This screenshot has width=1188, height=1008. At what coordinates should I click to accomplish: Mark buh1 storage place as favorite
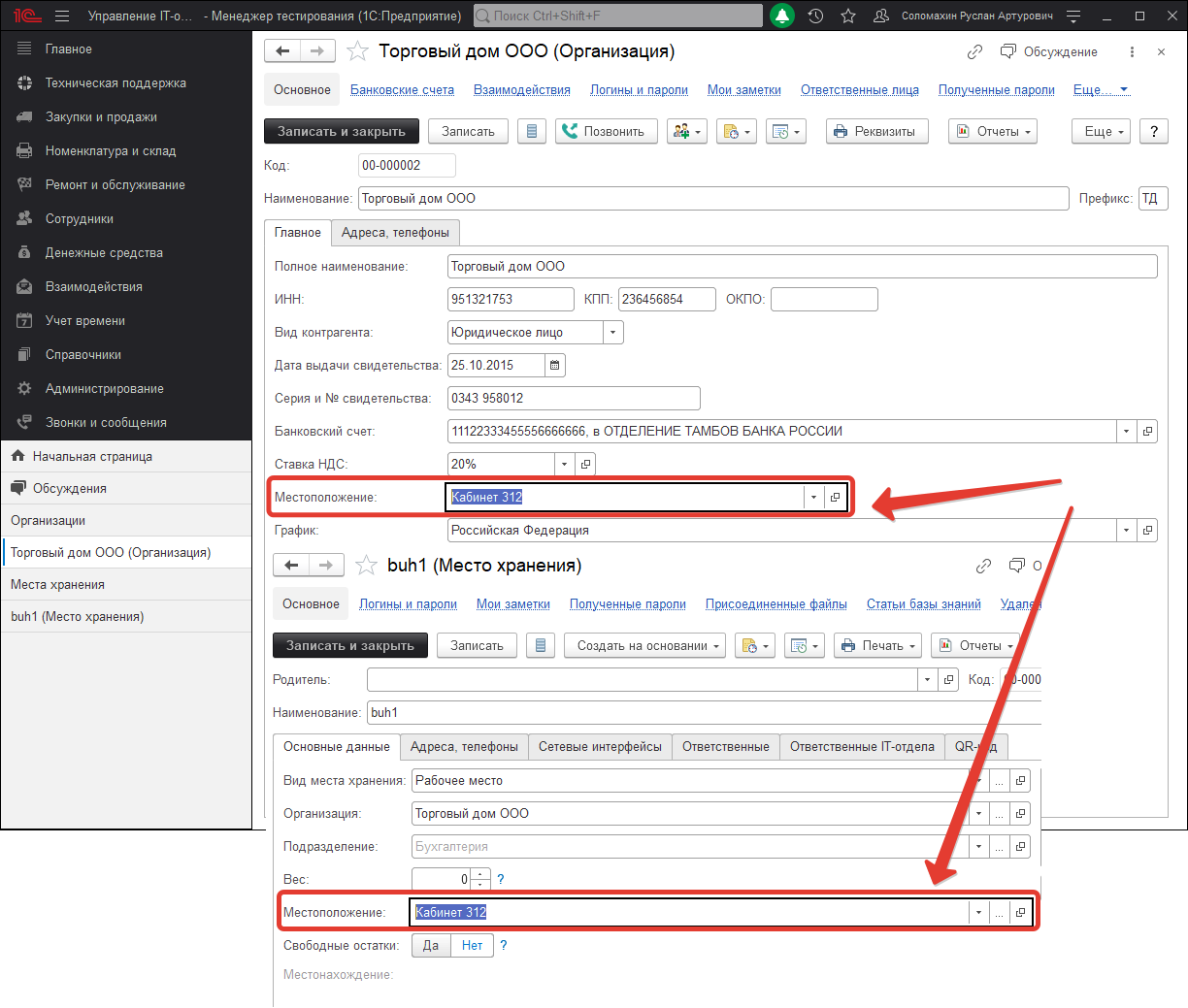pyautogui.click(x=366, y=566)
